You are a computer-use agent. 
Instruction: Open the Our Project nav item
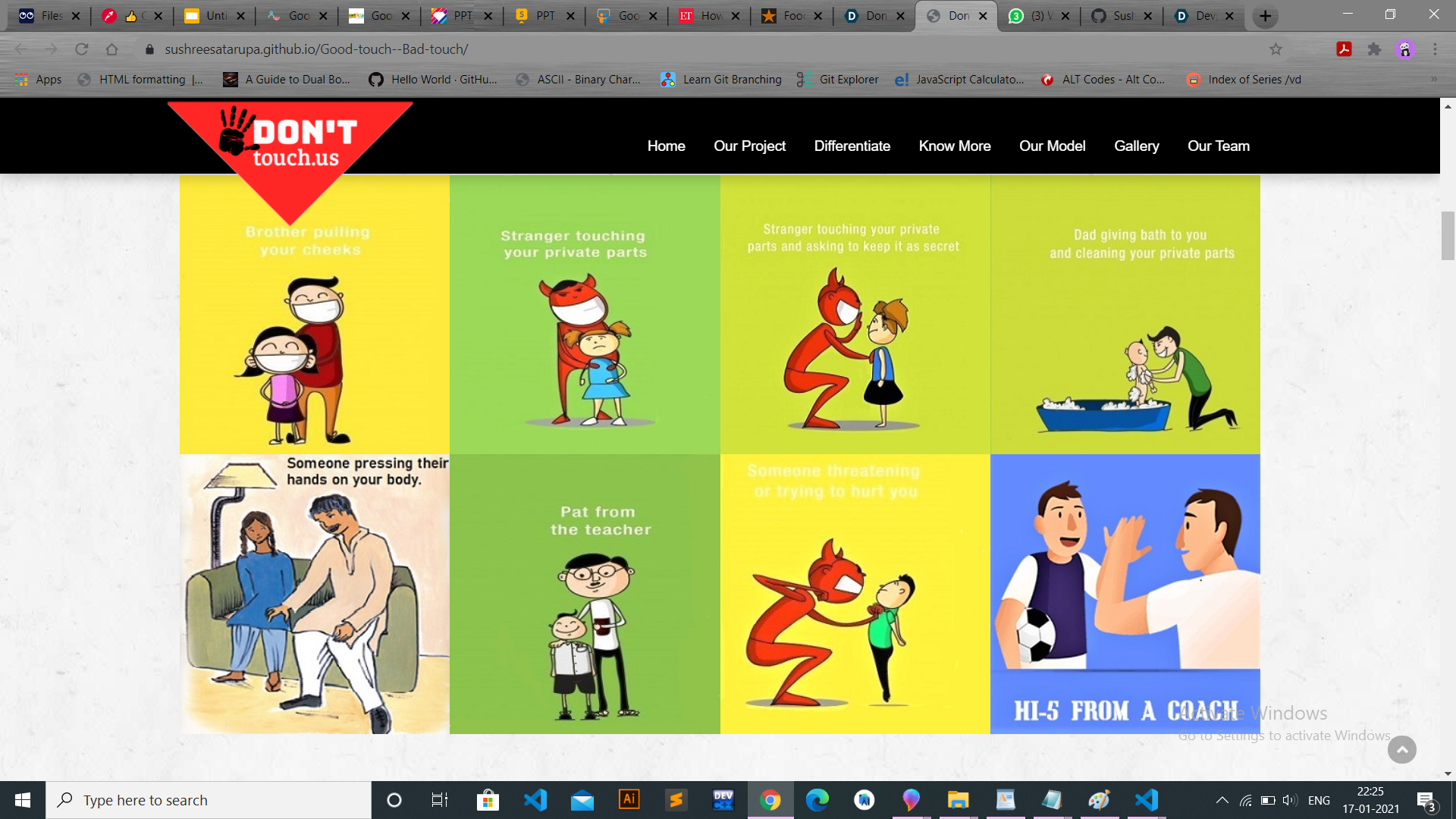click(748, 146)
